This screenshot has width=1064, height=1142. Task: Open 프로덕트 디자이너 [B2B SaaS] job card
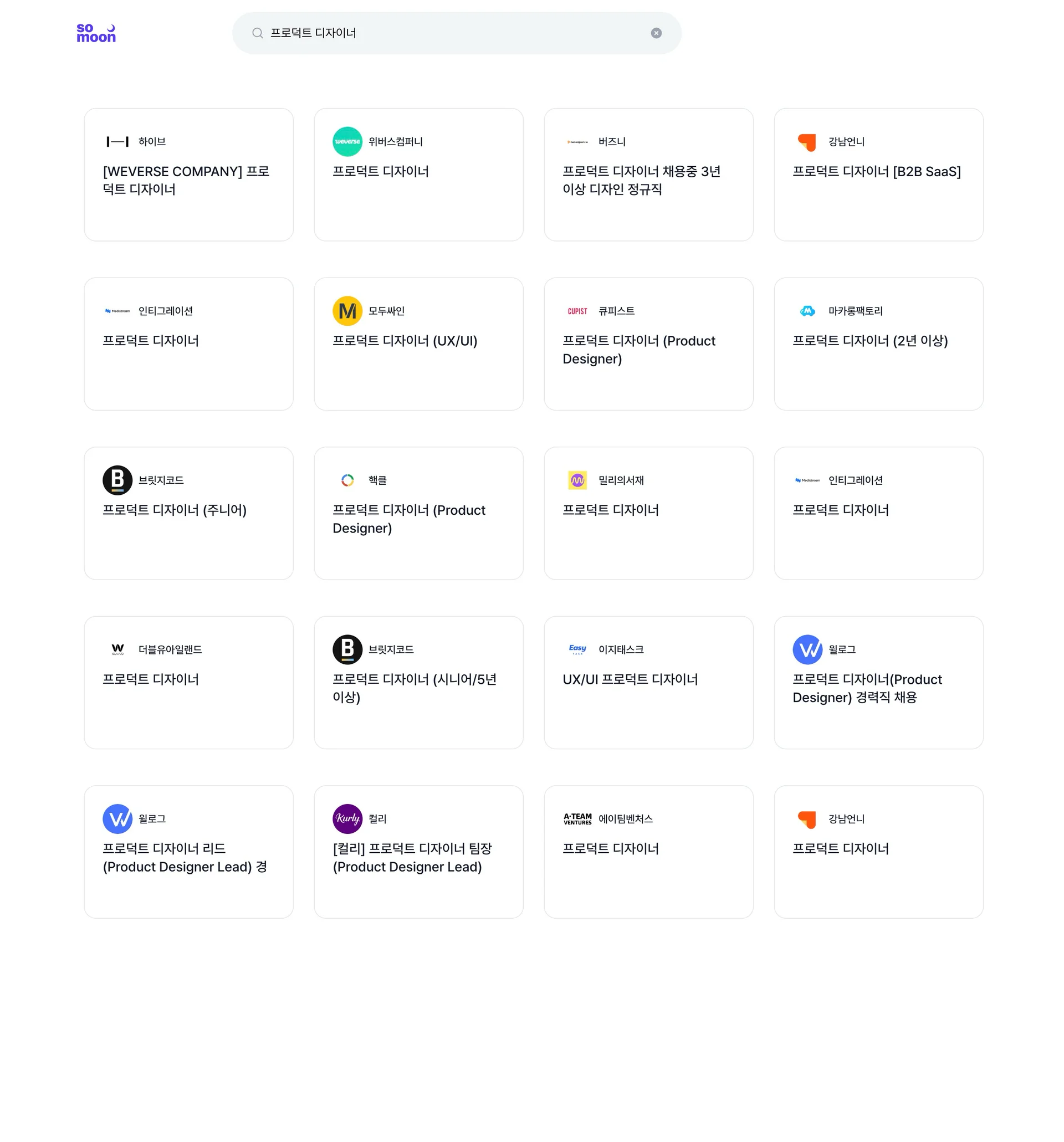[876, 172]
